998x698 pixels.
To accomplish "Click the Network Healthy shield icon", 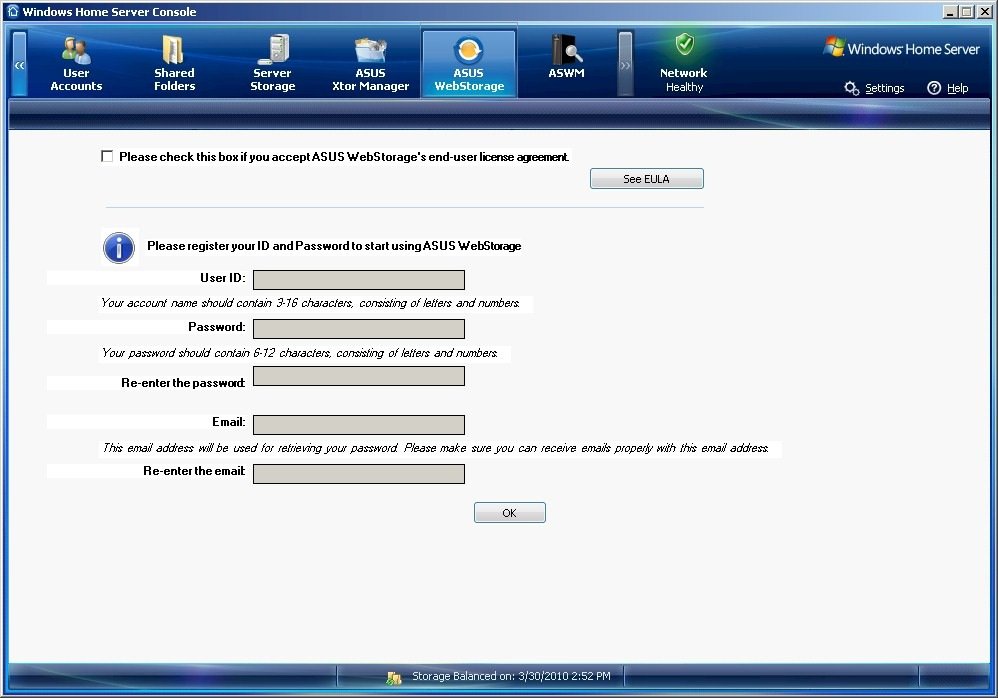I will click(684, 45).
